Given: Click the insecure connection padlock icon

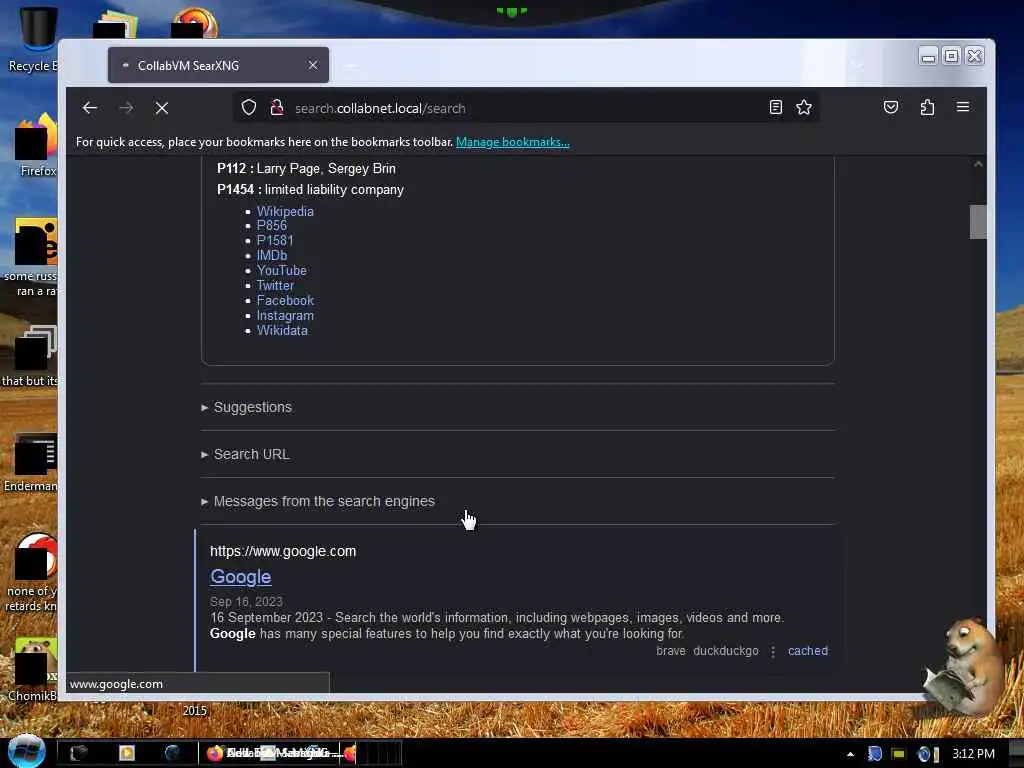Looking at the screenshot, I should pyautogui.click(x=277, y=108).
